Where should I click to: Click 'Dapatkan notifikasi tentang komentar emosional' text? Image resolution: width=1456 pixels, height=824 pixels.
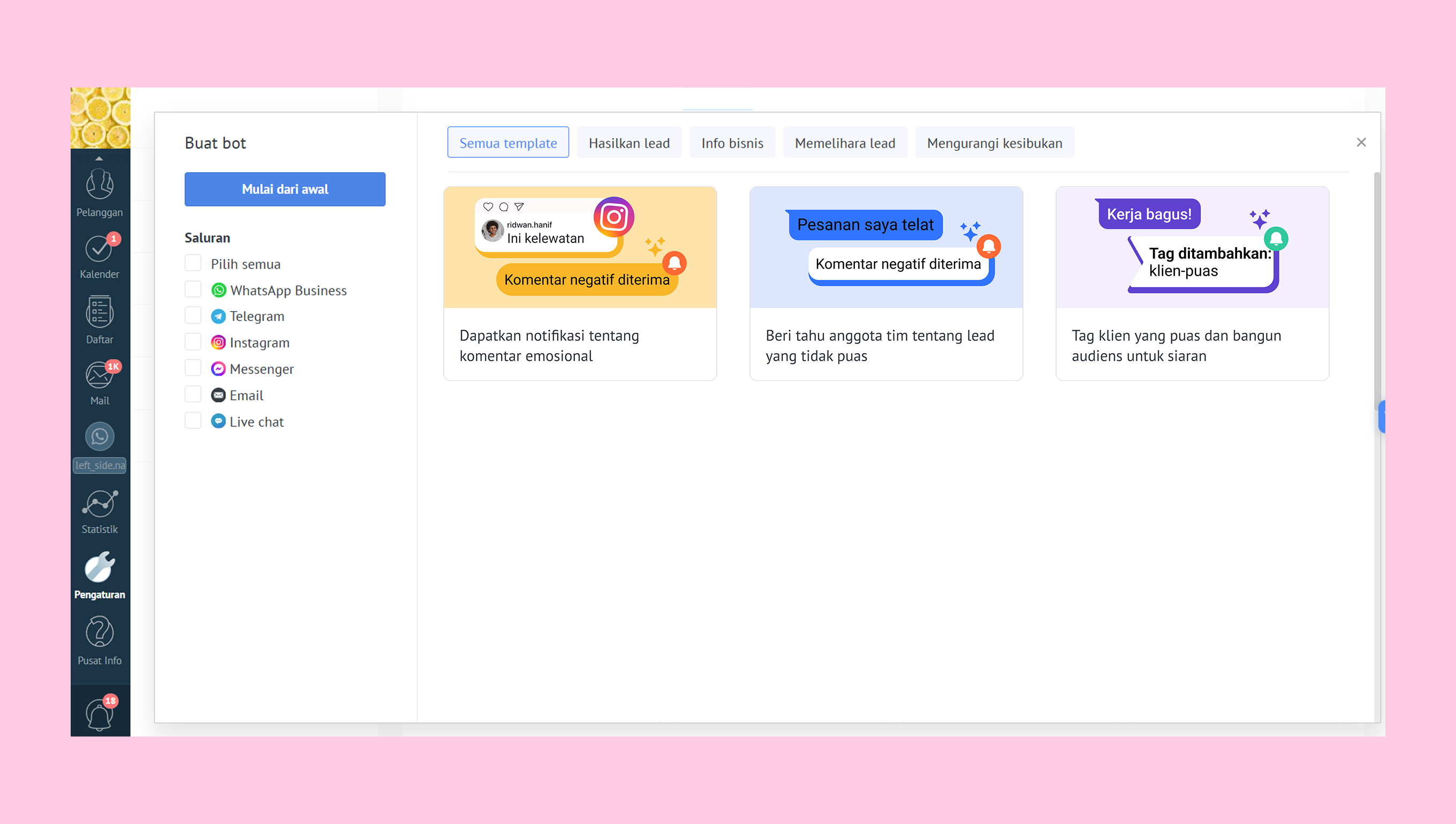[549, 346]
